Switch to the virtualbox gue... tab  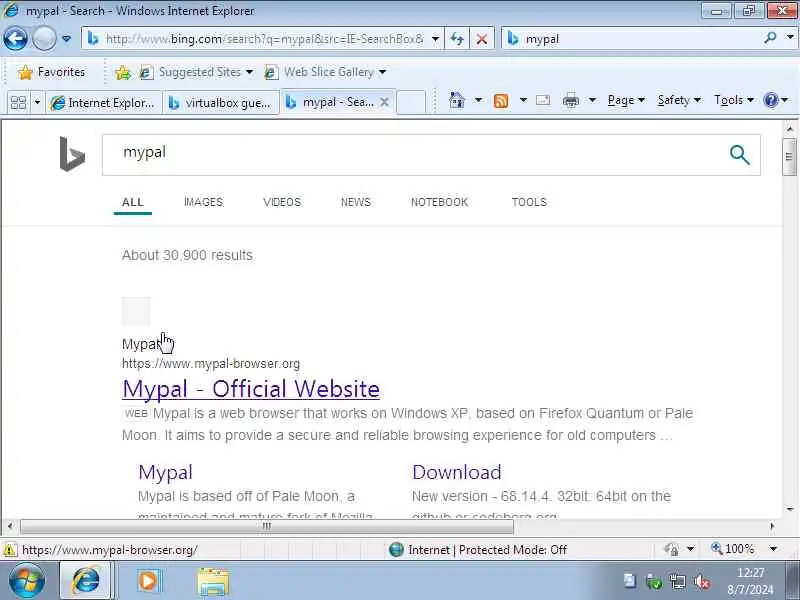click(221, 103)
